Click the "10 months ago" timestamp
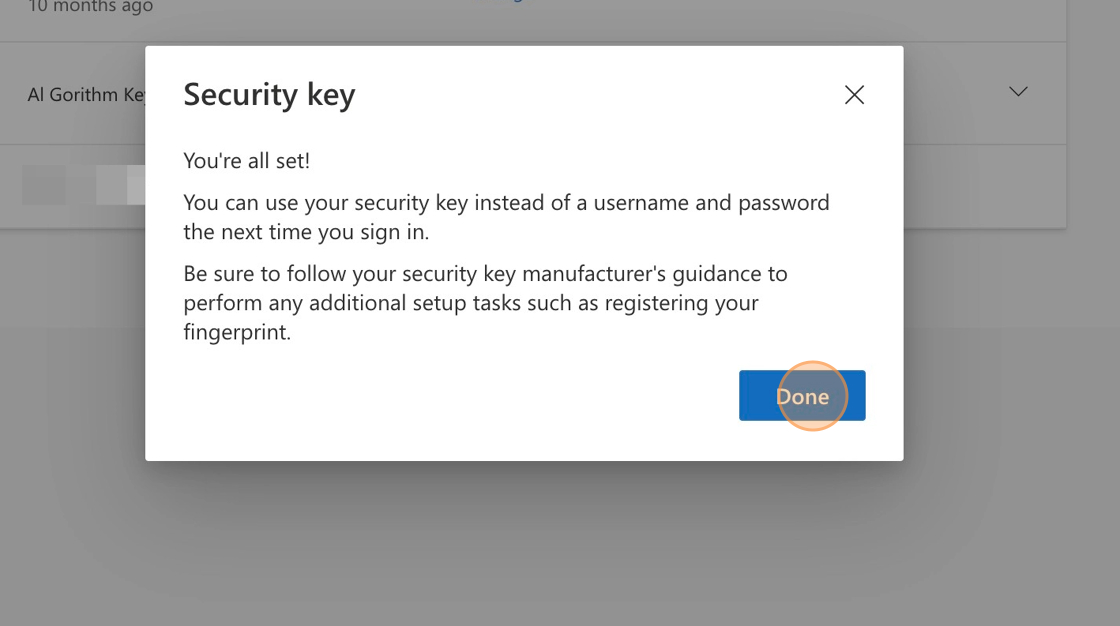Image resolution: width=1120 pixels, height=626 pixels. tap(90, 7)
